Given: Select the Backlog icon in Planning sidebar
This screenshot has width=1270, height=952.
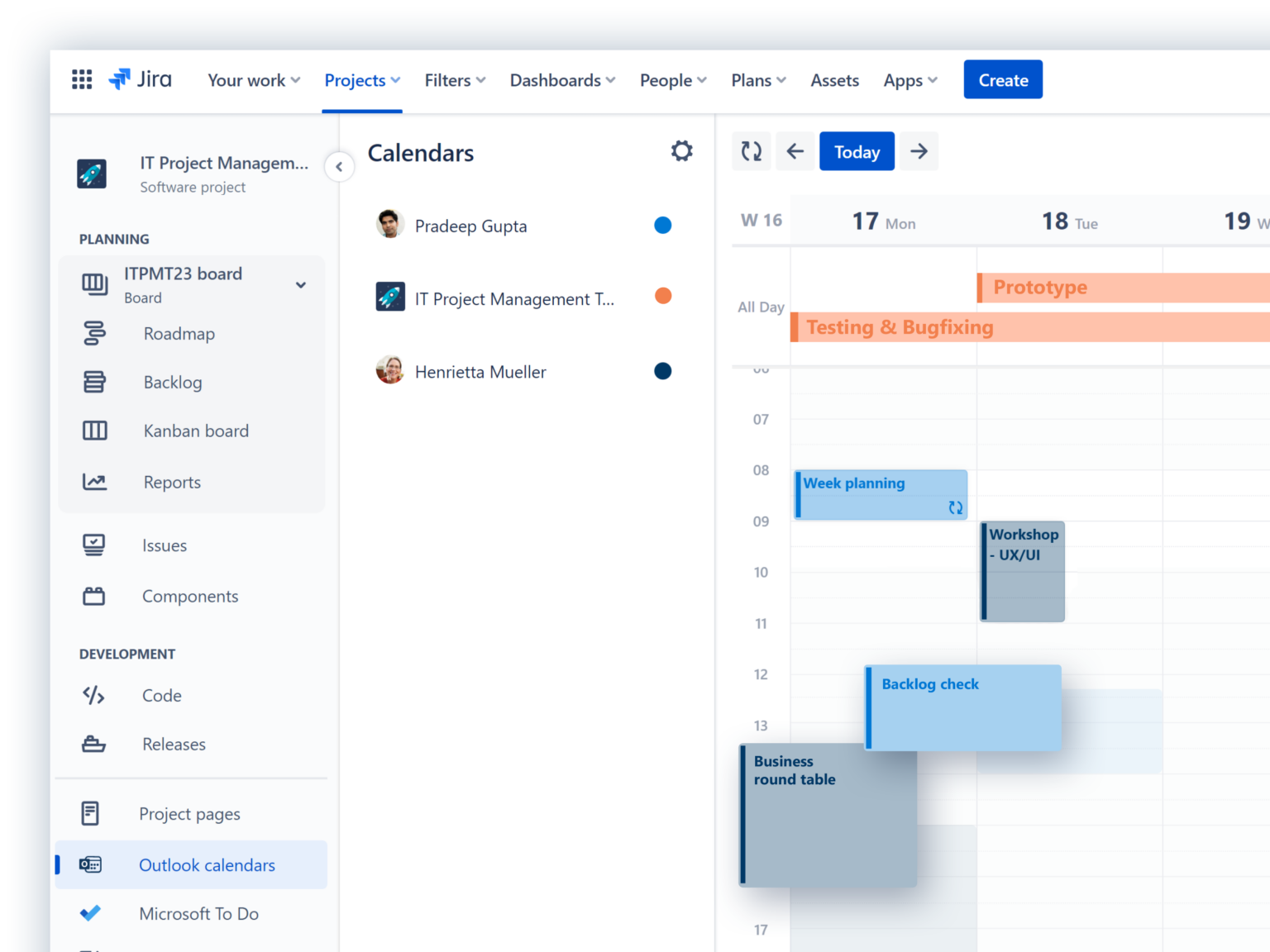Looking at the screenshot, I should click(x=95, y=382).
